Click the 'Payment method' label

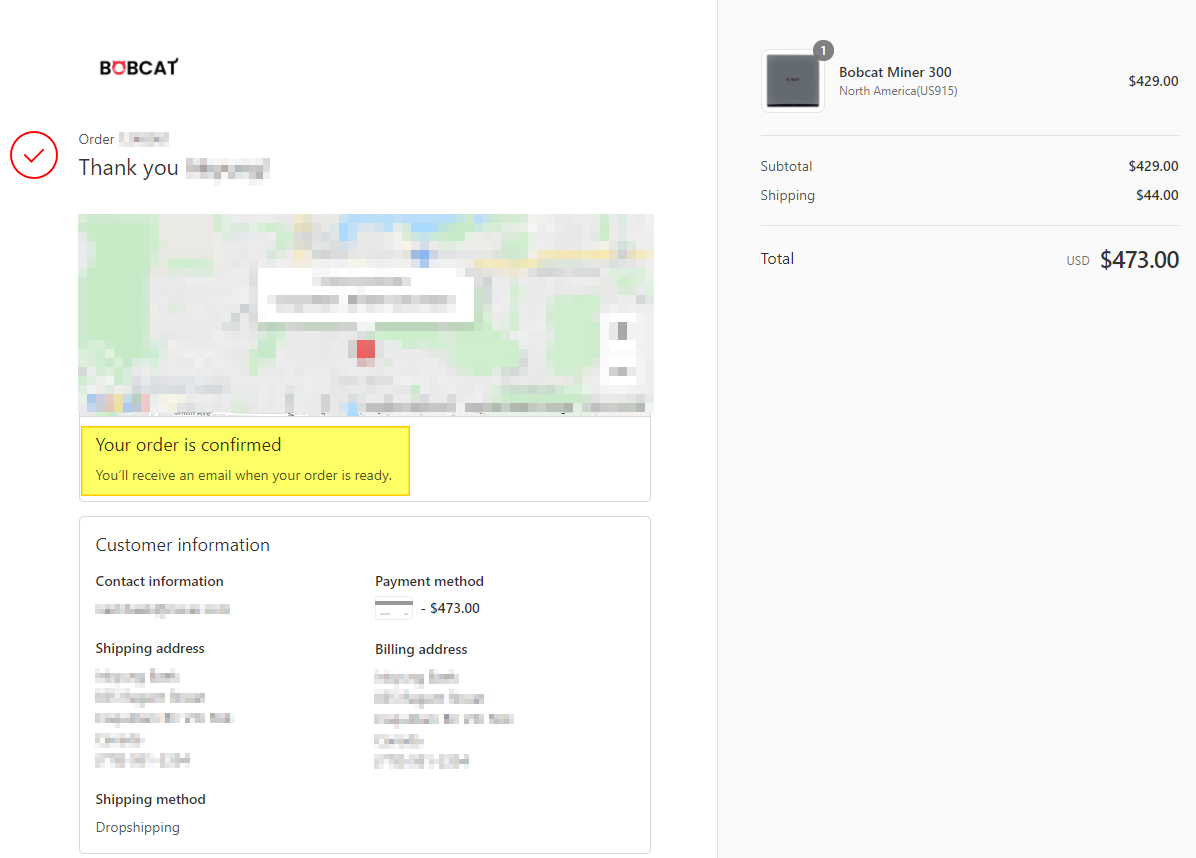(429, 581)
